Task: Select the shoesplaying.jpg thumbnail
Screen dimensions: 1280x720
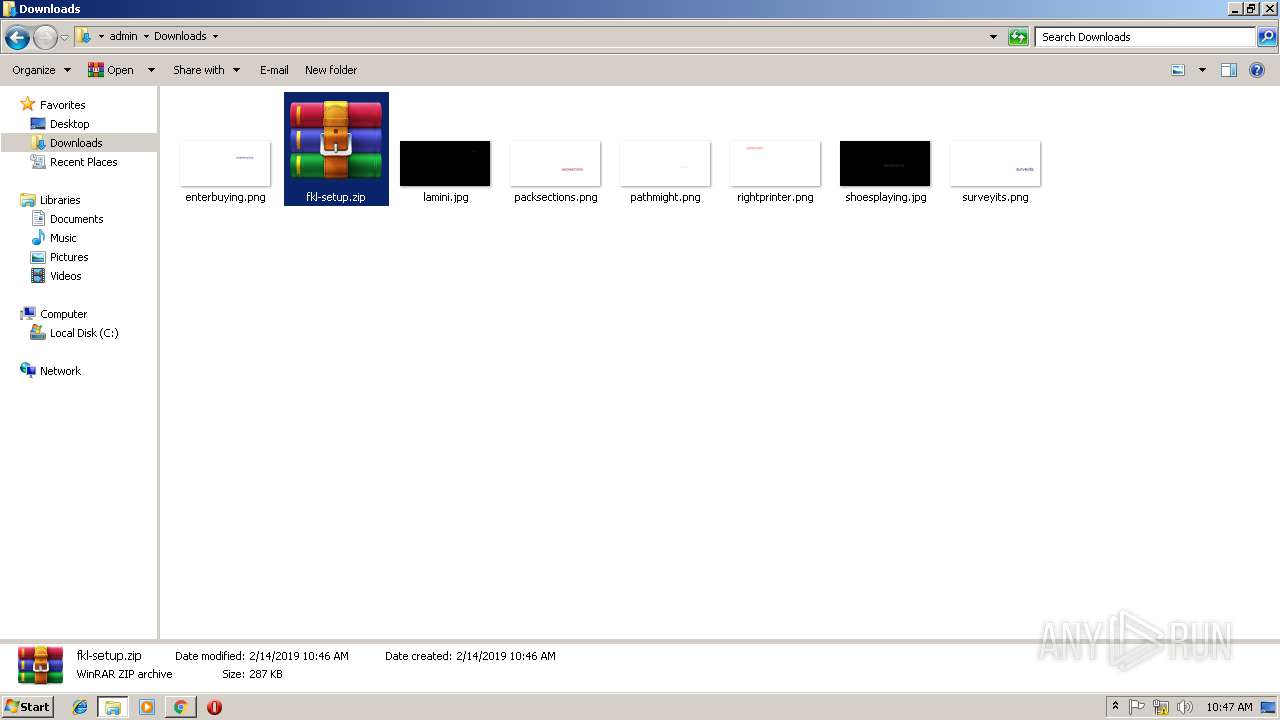Action: point(885,163)
